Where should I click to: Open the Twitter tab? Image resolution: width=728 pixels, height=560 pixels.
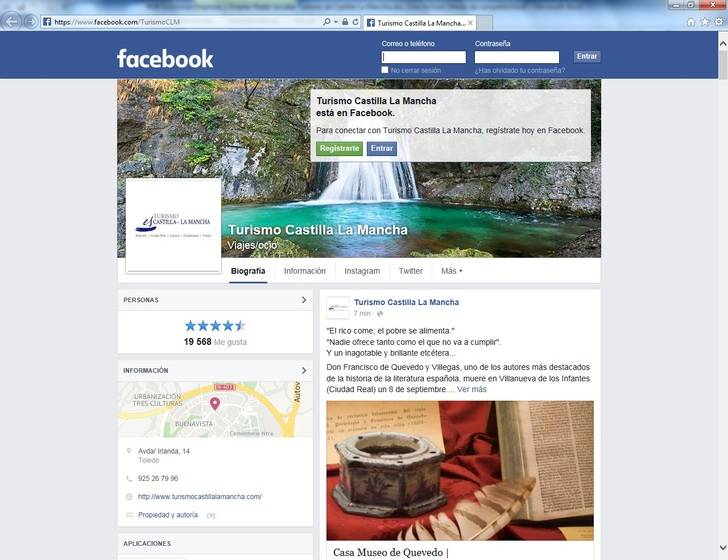(x=410, y=271)
